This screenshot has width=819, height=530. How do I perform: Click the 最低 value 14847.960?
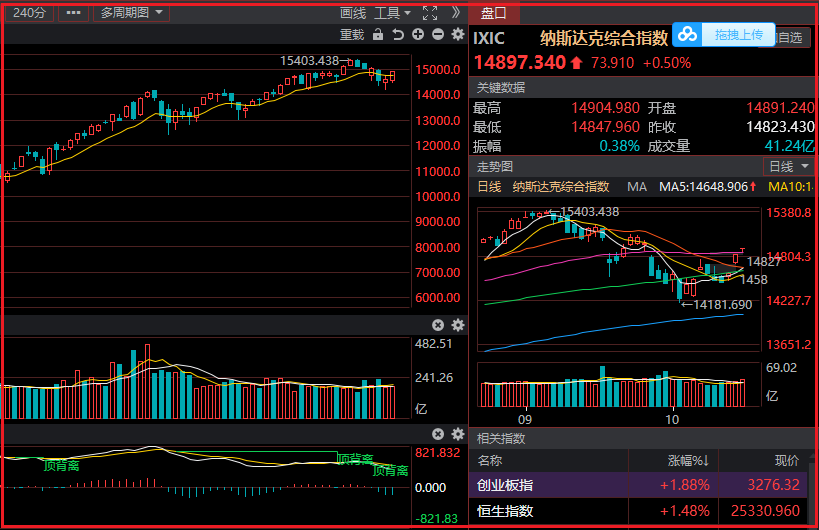tap(605, 127)
